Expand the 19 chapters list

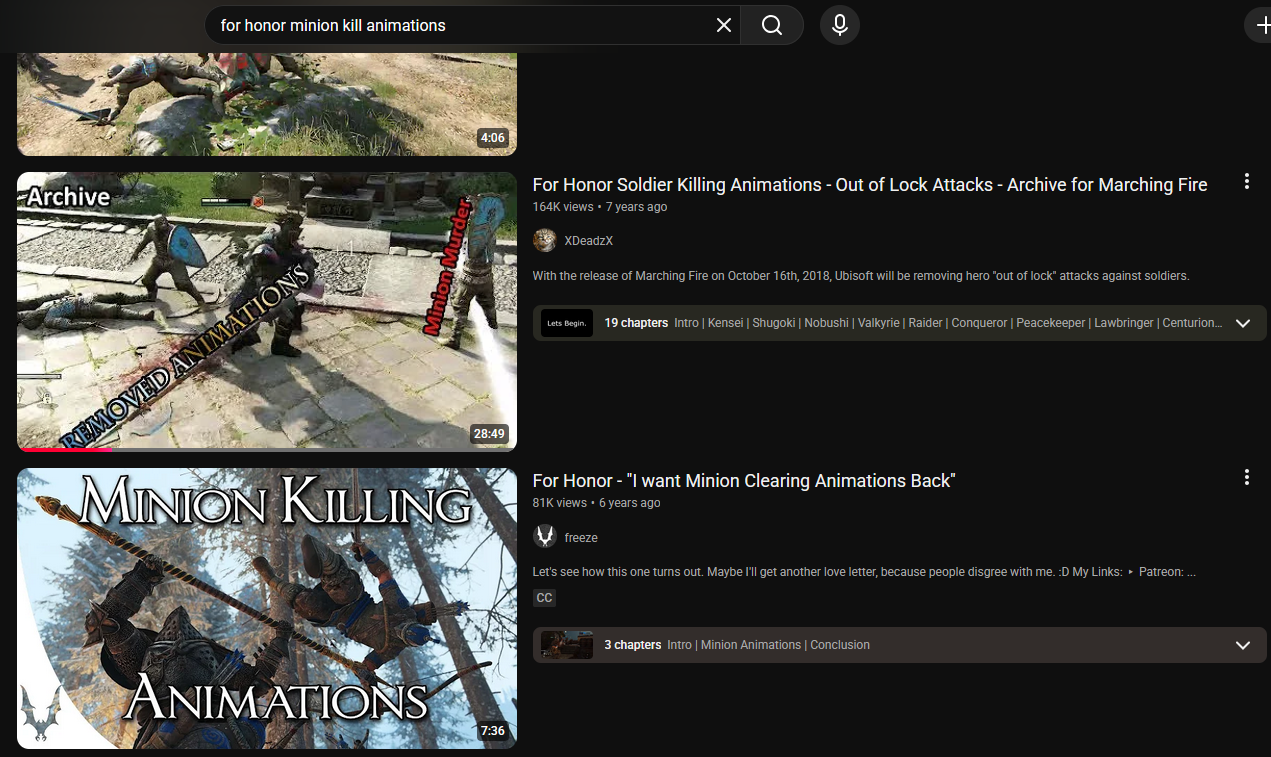pyautogui.click(x=1243, y=323)
